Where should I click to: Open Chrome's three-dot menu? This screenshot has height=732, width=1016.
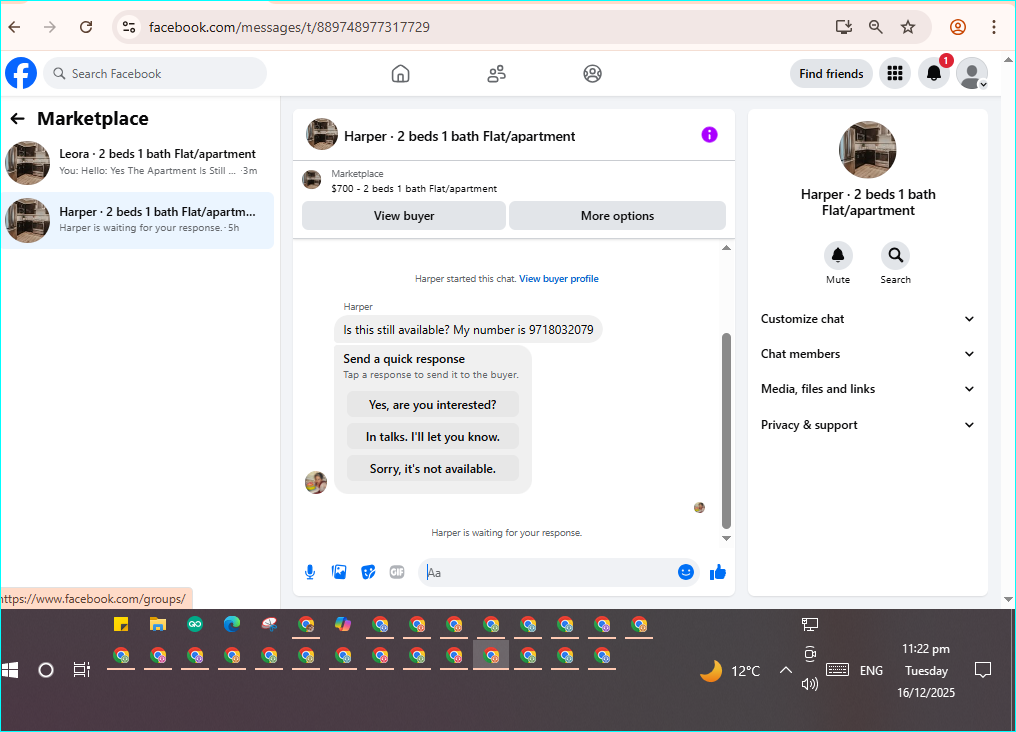coord(993,27)
